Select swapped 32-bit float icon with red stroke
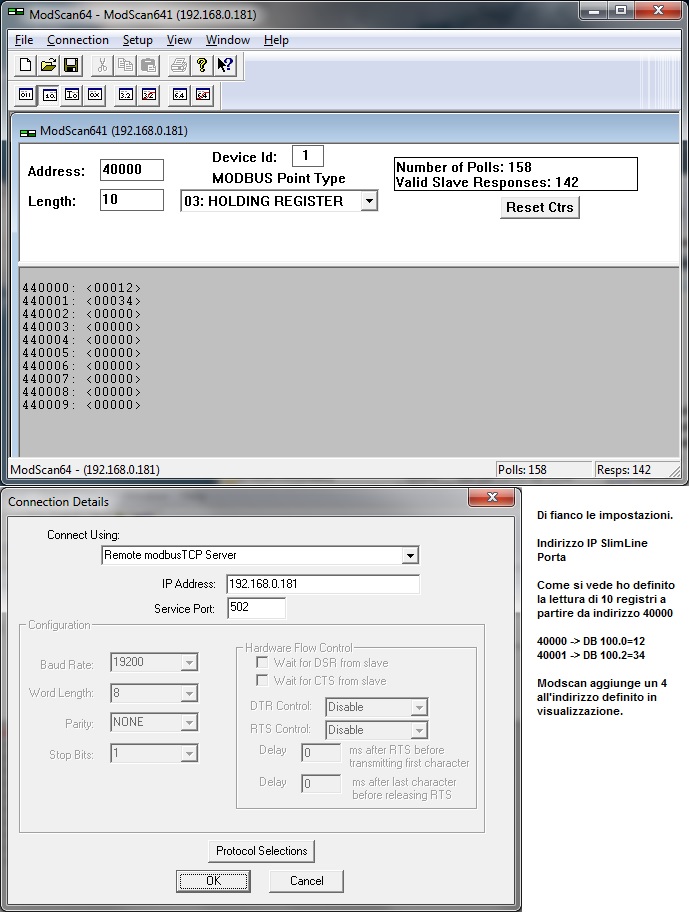 149,95
